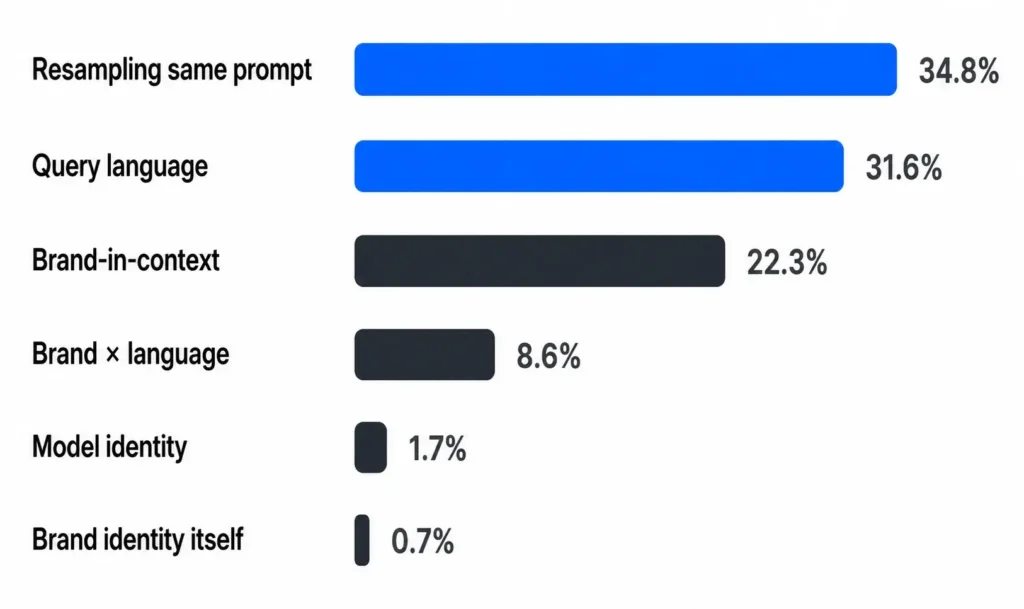The width and height of the screenshot is (1024, 609).
Task: Select the Brand × language label
Action: (x=131, y=354)
